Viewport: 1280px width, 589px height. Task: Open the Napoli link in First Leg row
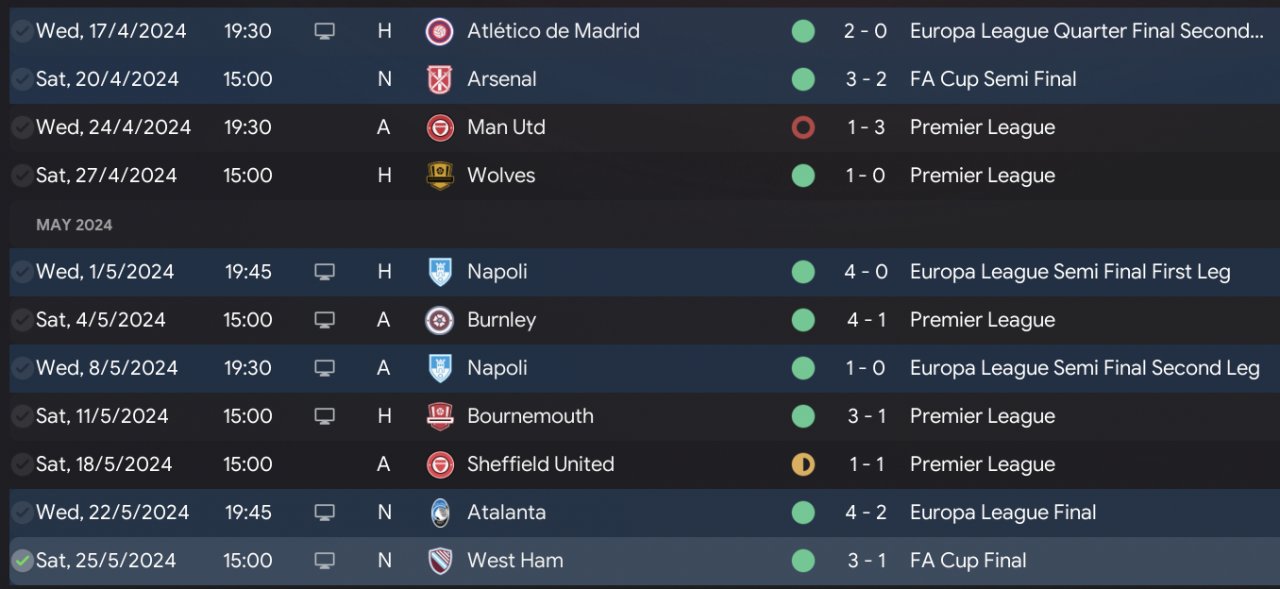pyautogui.click(x=497, y=272)
